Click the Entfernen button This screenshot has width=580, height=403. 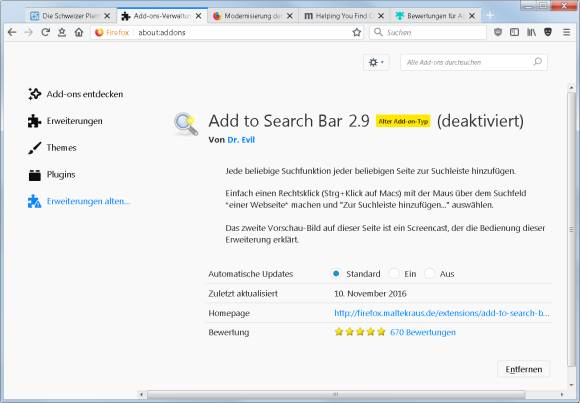pos(523,369)
